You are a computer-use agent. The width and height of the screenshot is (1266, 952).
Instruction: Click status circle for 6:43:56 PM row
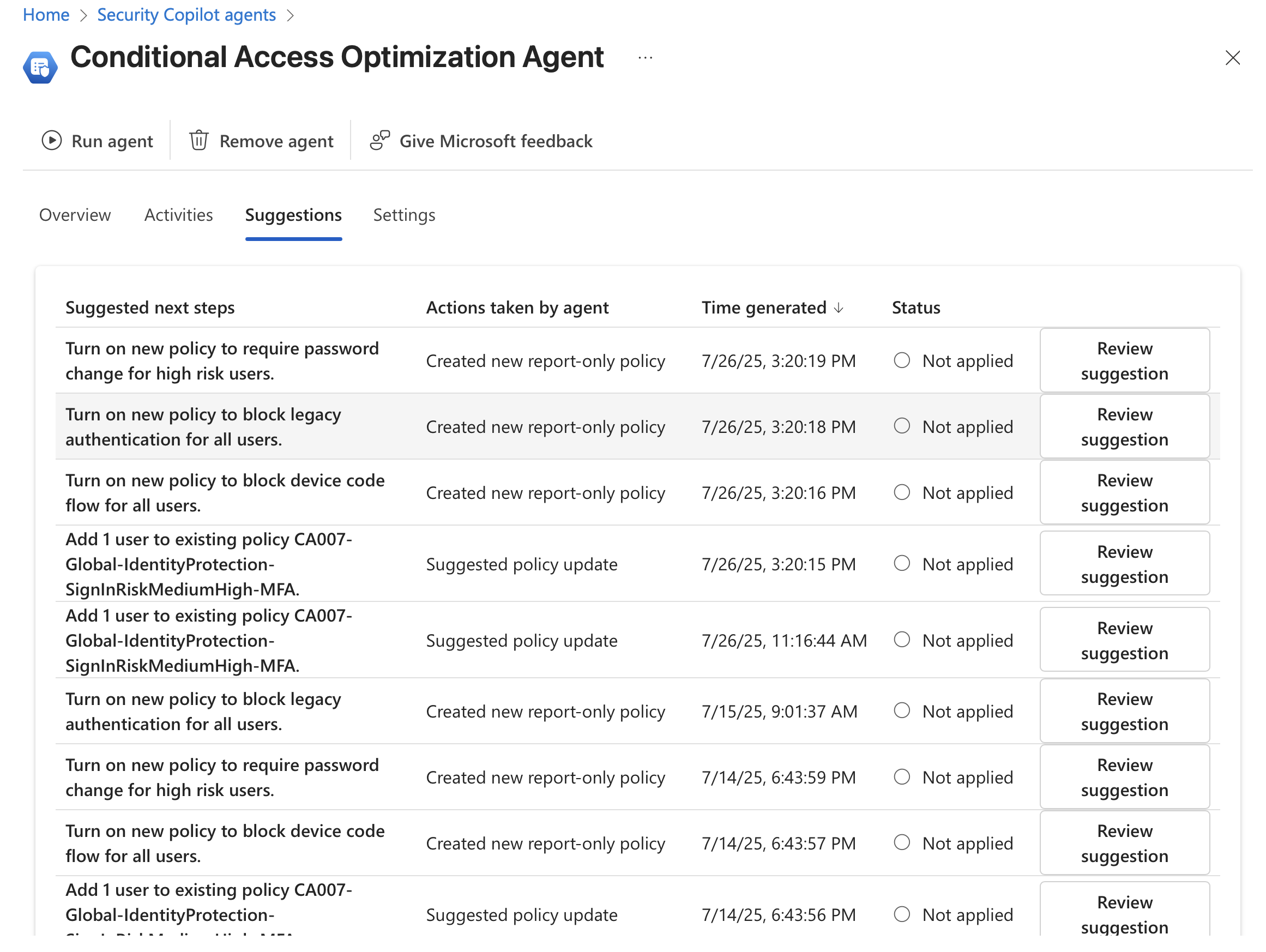(902, 914)
